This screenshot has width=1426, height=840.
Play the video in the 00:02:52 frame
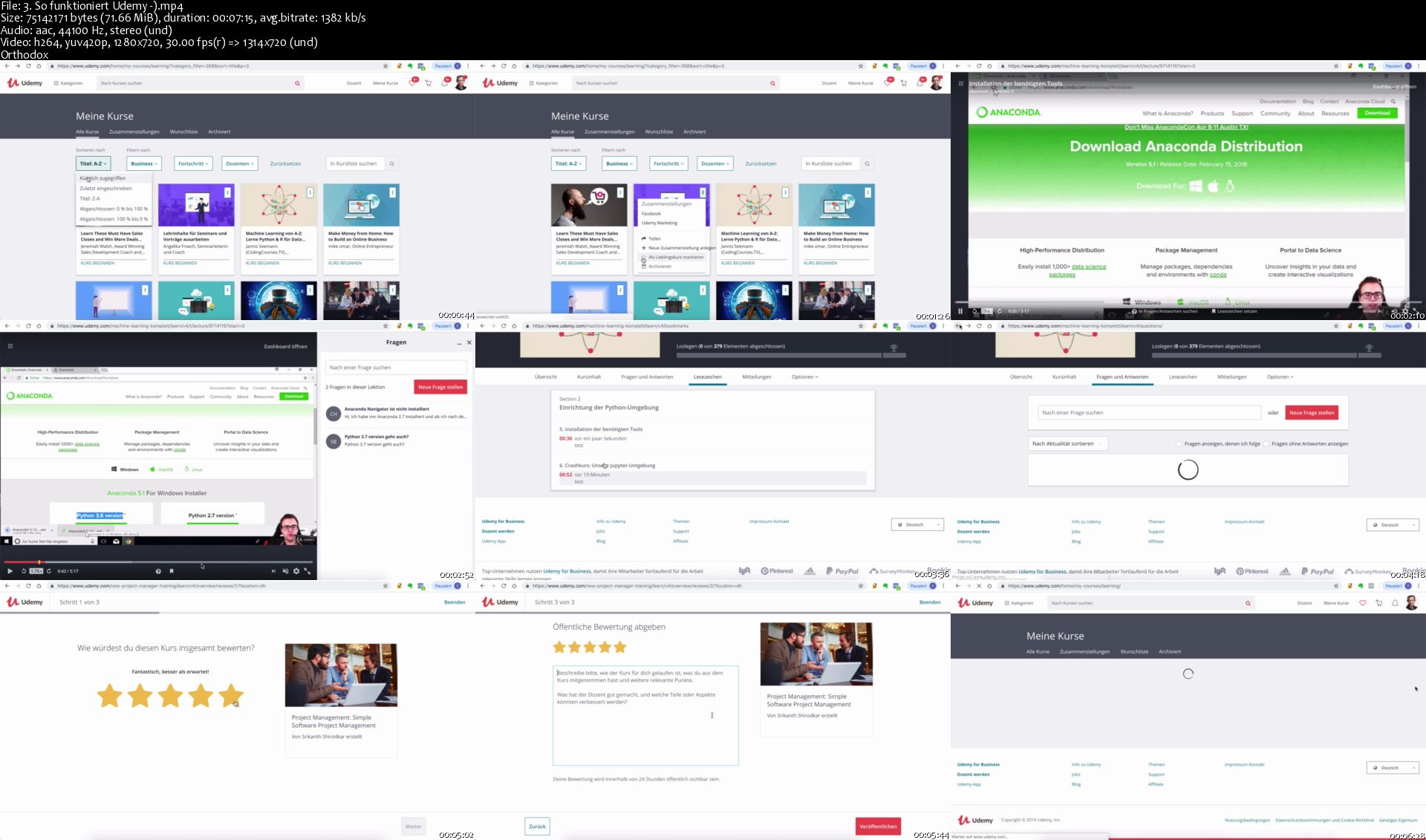coord(10,571)
